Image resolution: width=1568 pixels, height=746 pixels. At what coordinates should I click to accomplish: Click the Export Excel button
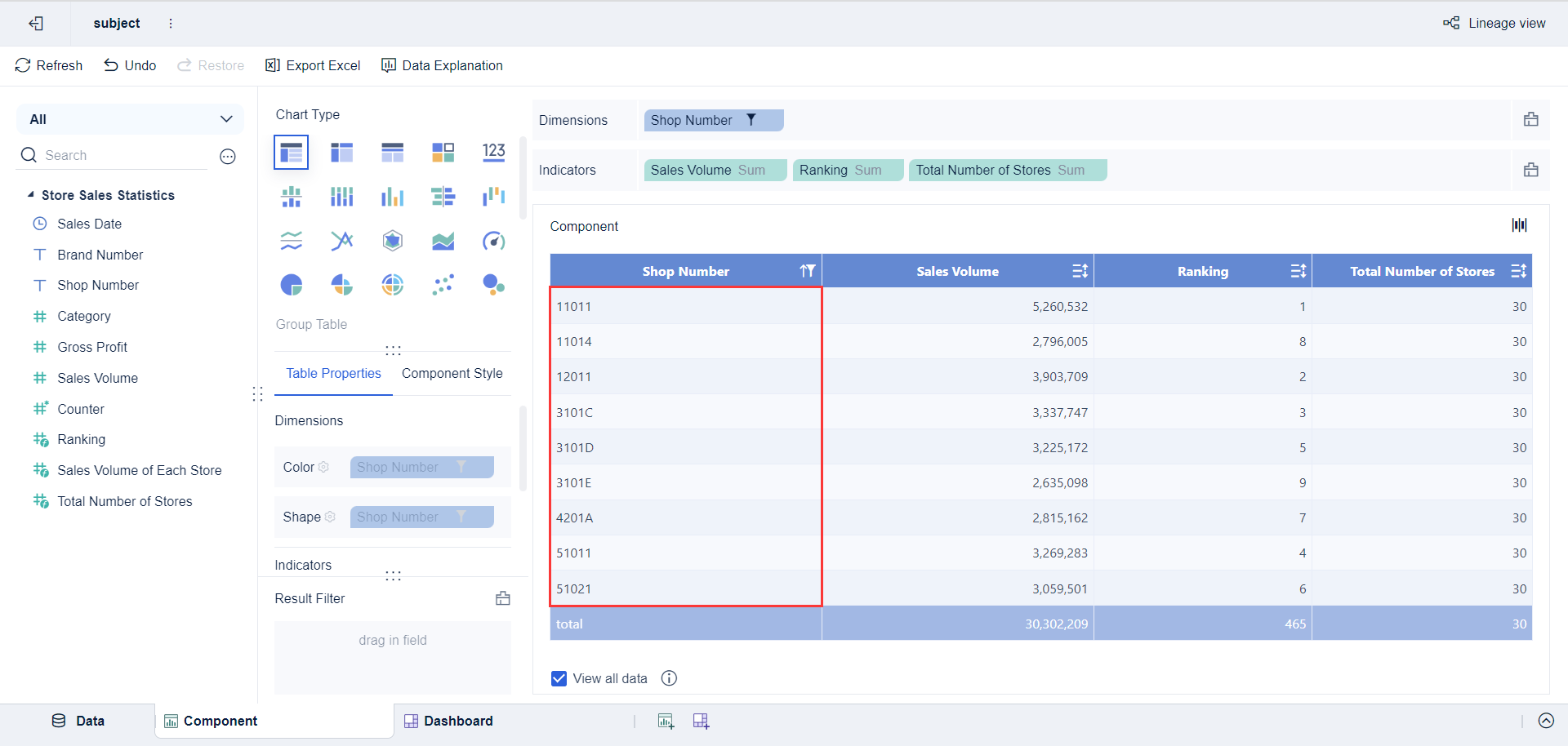coord(313,65)
